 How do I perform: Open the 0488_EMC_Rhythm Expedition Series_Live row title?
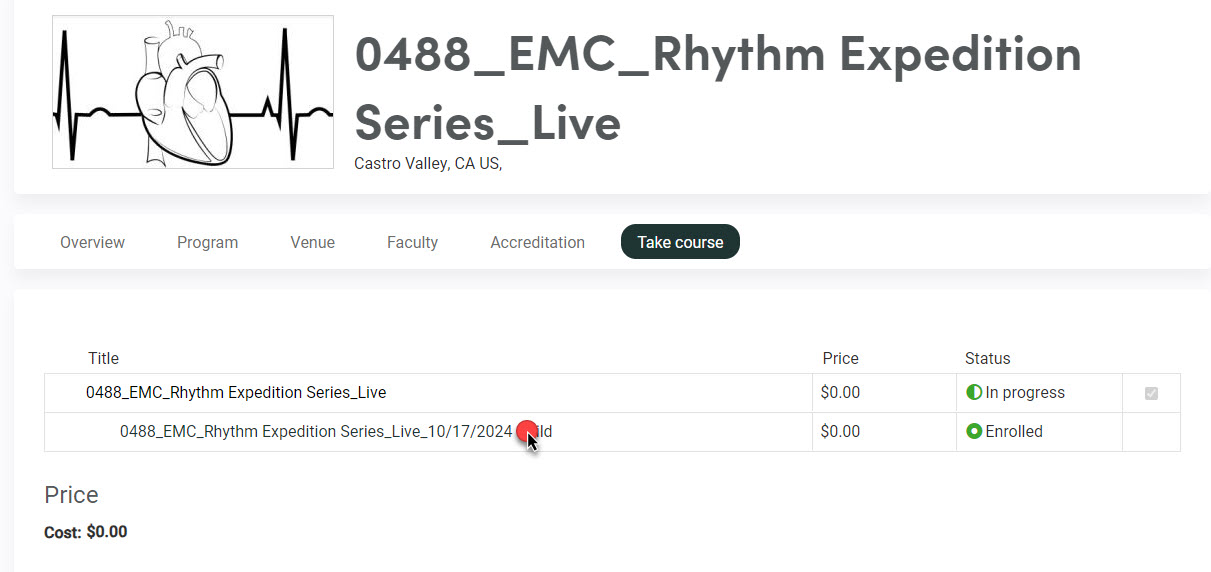pyautogui.click(x=236, y=393)
